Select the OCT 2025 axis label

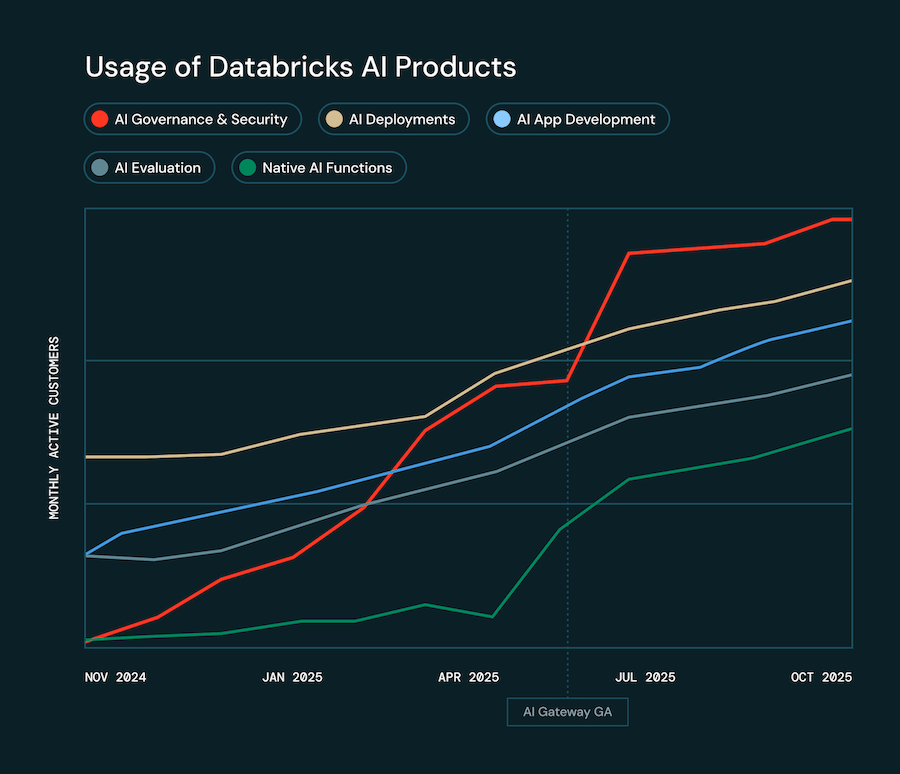[x=820, y=677]
